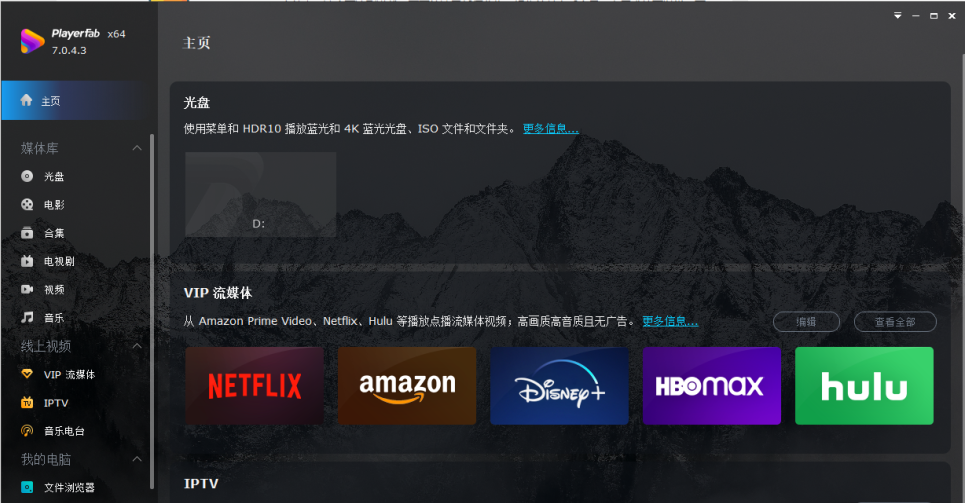
Task: Open the Disney+ streaming tile
Action: tap(559, 385)
